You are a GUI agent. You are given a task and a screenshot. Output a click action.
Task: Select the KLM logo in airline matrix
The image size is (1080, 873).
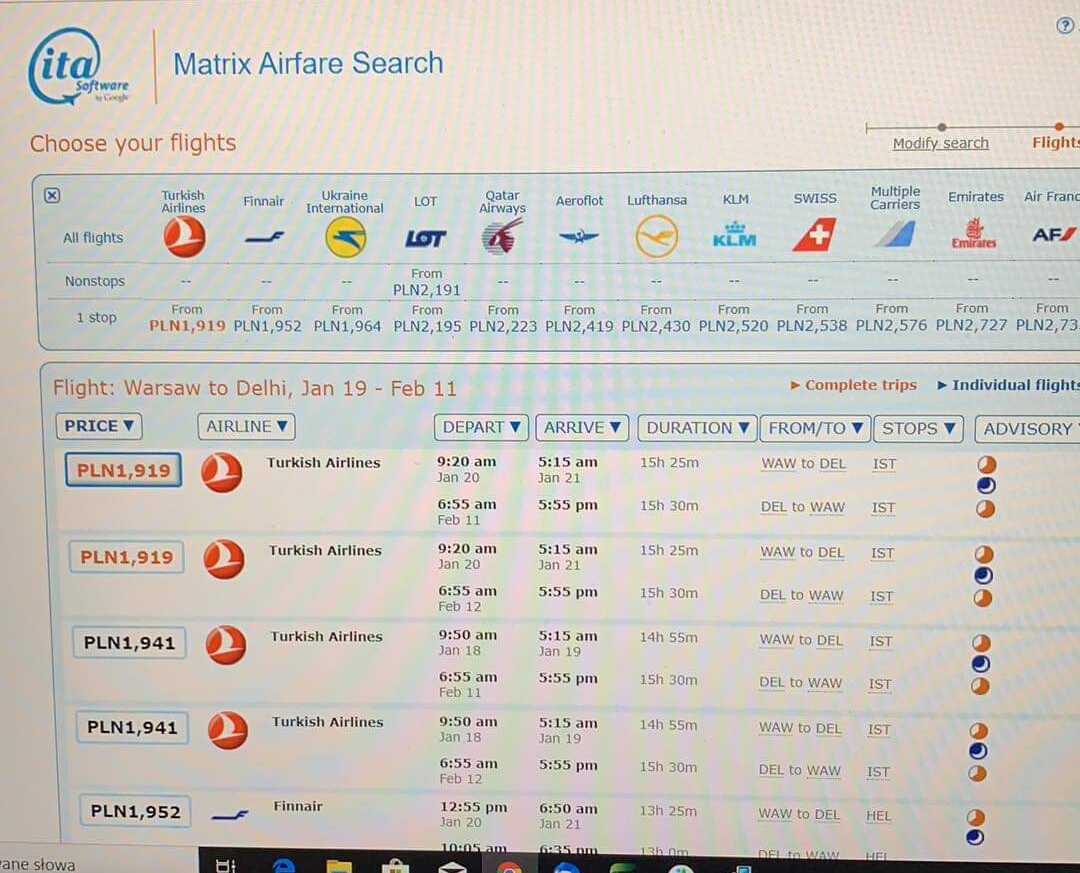pyautogui.click(x=734, y=234)
